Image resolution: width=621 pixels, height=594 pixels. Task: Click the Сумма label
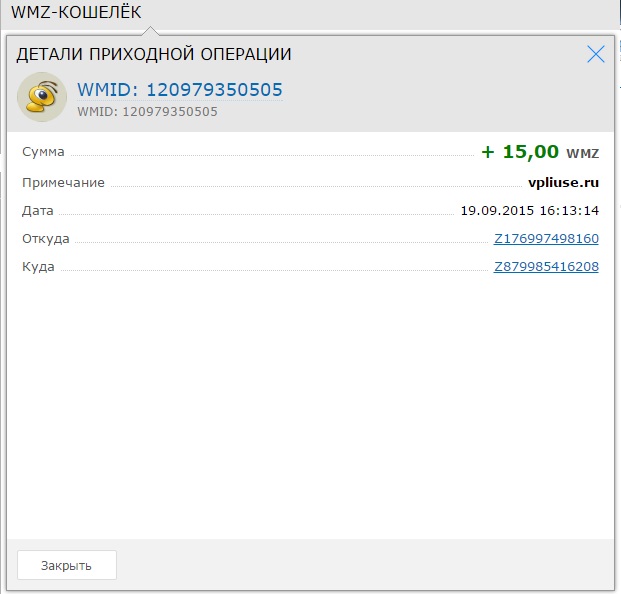click(x=43, y=152)
